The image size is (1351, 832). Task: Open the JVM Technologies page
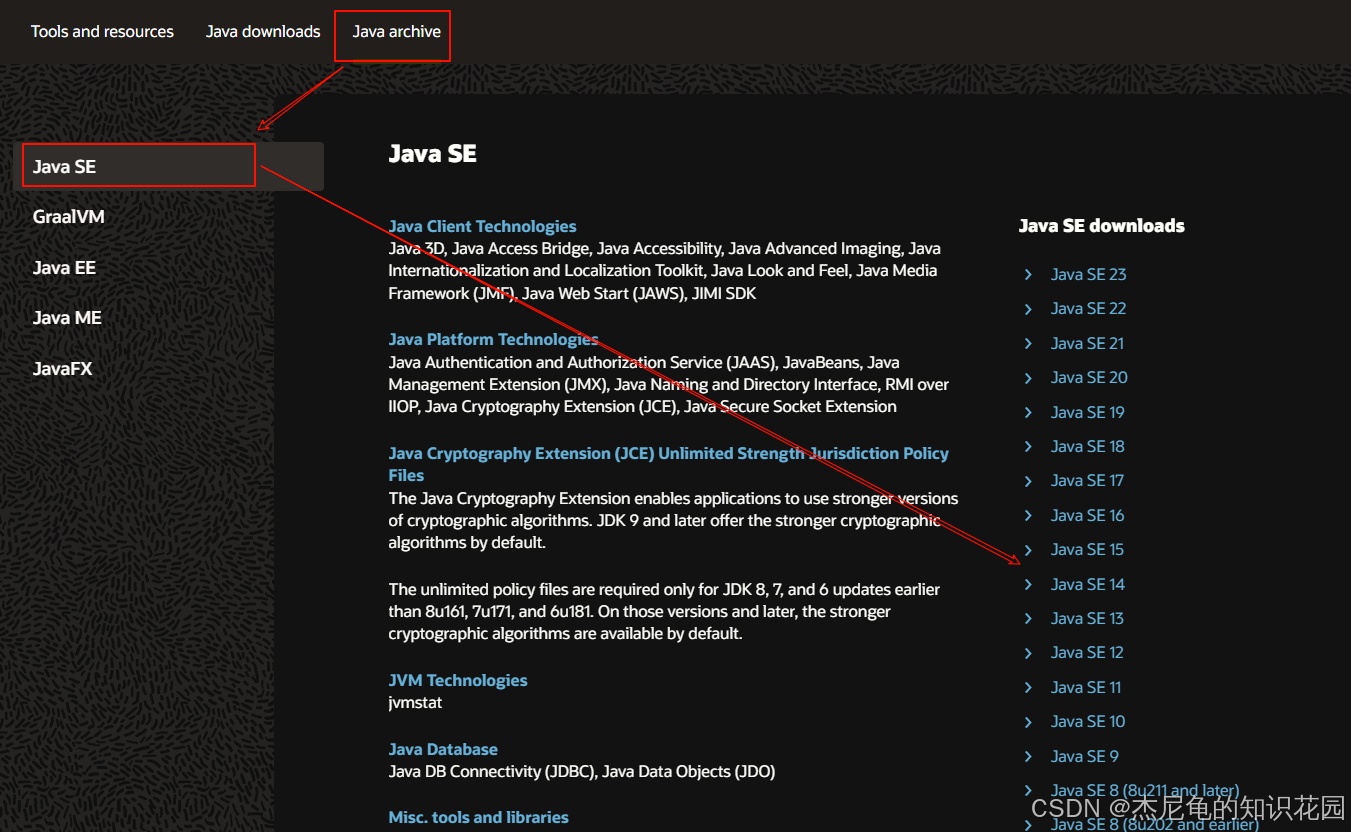coord(458,680)
